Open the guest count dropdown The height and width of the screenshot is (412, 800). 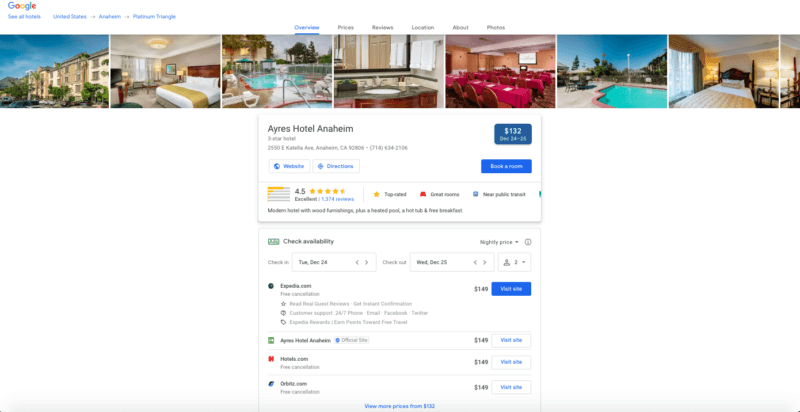point(514,262)
